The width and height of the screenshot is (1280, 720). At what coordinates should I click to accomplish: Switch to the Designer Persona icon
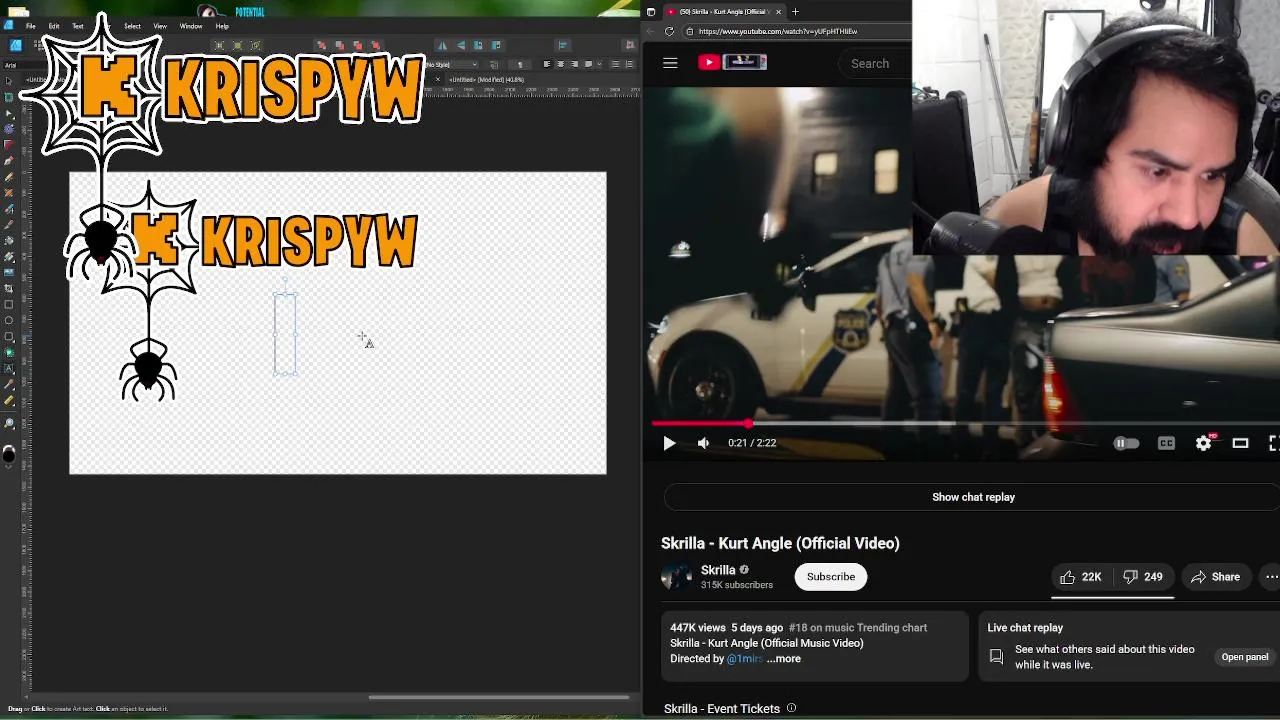[16, 45]
